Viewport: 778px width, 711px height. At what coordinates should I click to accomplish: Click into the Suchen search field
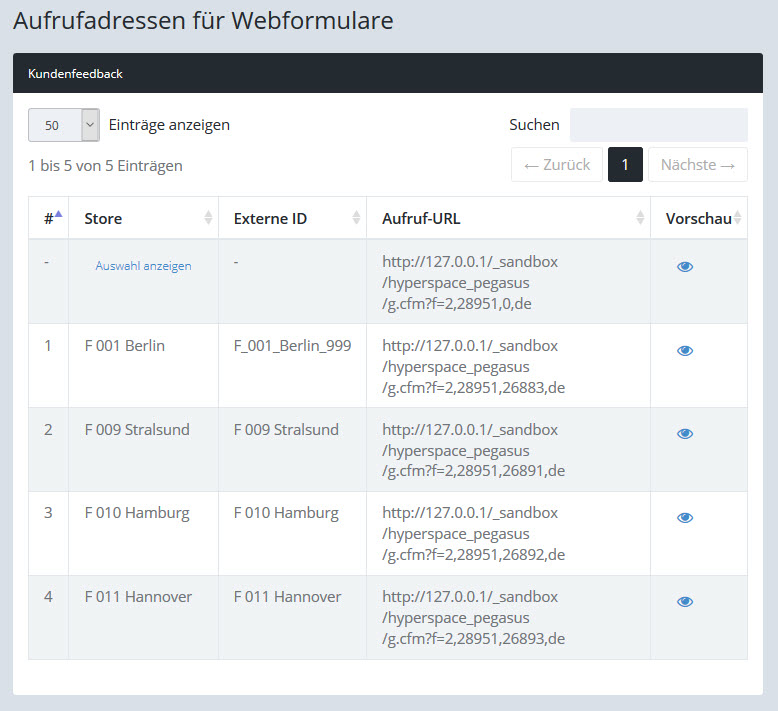(658, 125)
